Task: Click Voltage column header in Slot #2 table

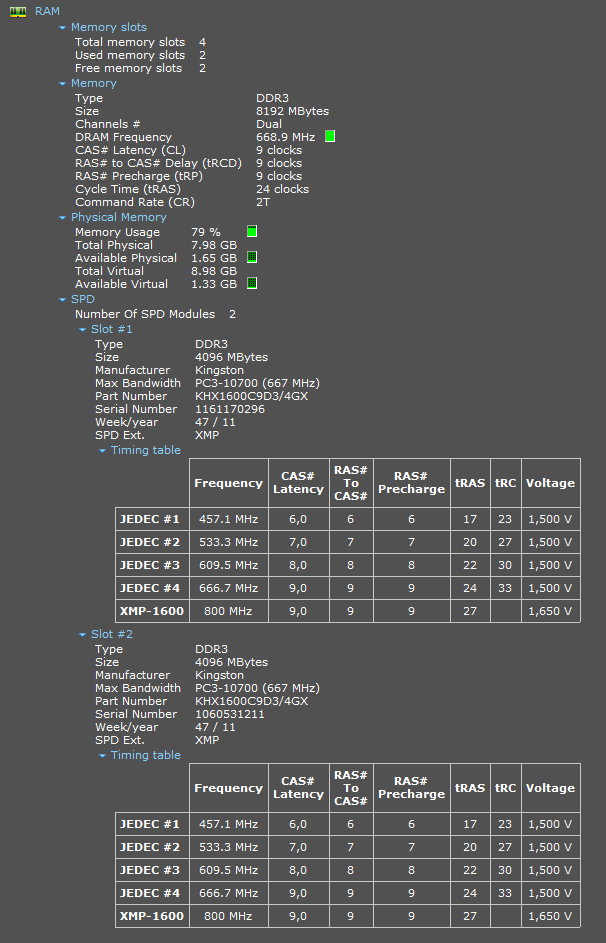Action: [550, 788]
